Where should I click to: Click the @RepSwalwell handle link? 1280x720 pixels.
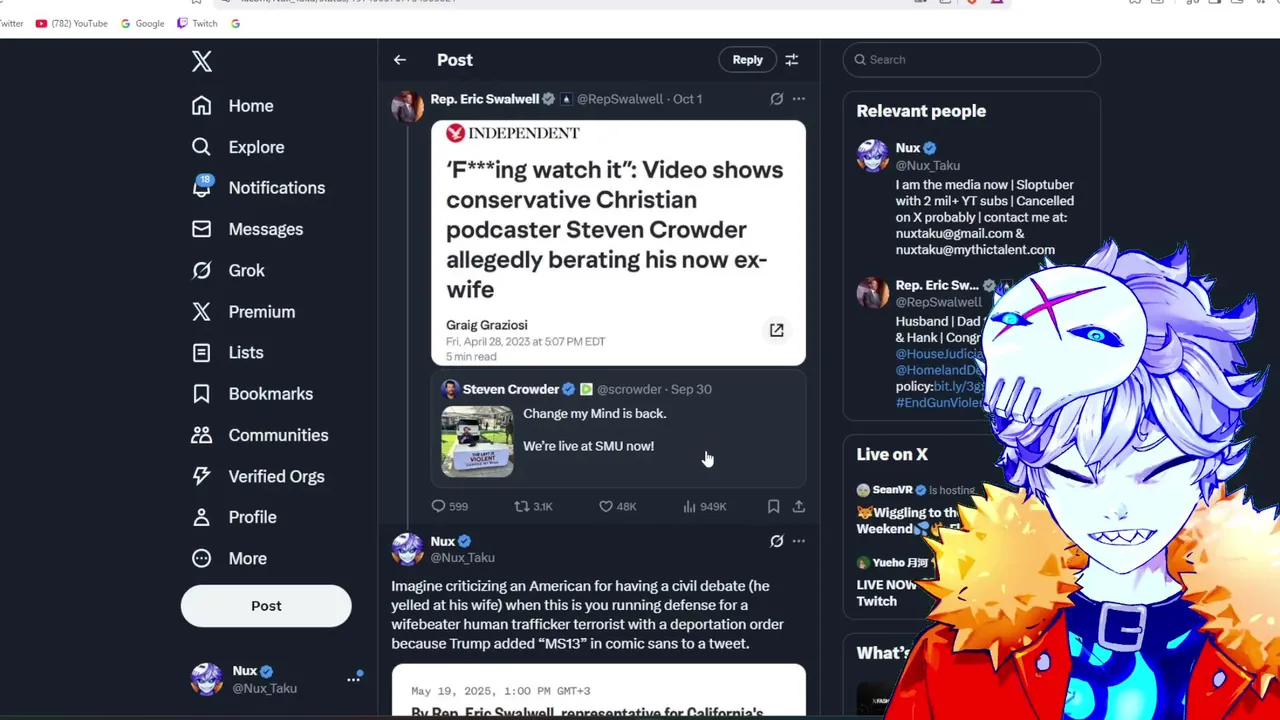pyautogui.click(x=620, y=99)
